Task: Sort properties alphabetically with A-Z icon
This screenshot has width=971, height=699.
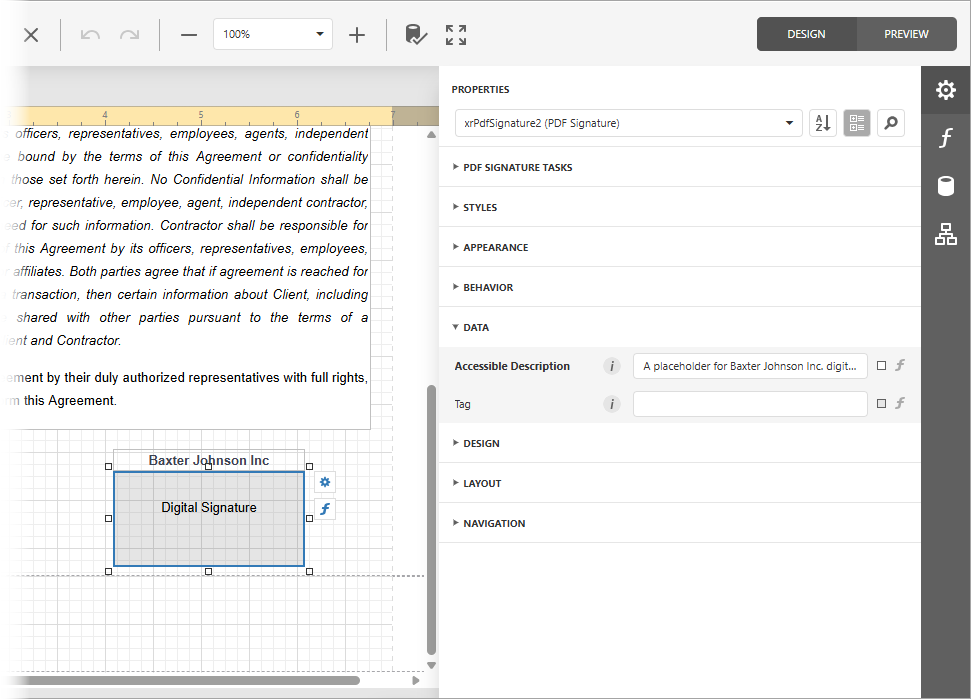Action: point(823,123)
